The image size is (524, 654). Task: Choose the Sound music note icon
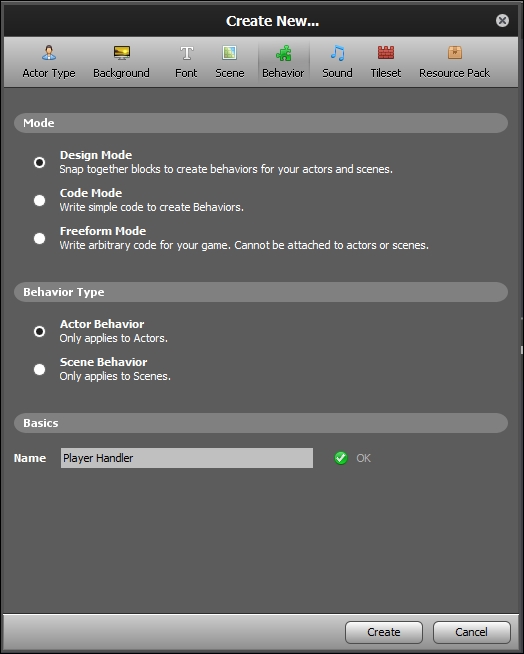(338, 53)
